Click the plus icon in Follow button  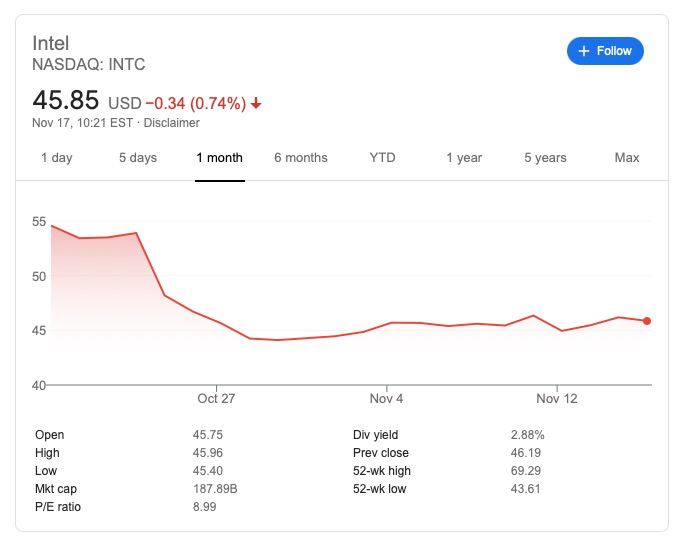coord(584,51)
